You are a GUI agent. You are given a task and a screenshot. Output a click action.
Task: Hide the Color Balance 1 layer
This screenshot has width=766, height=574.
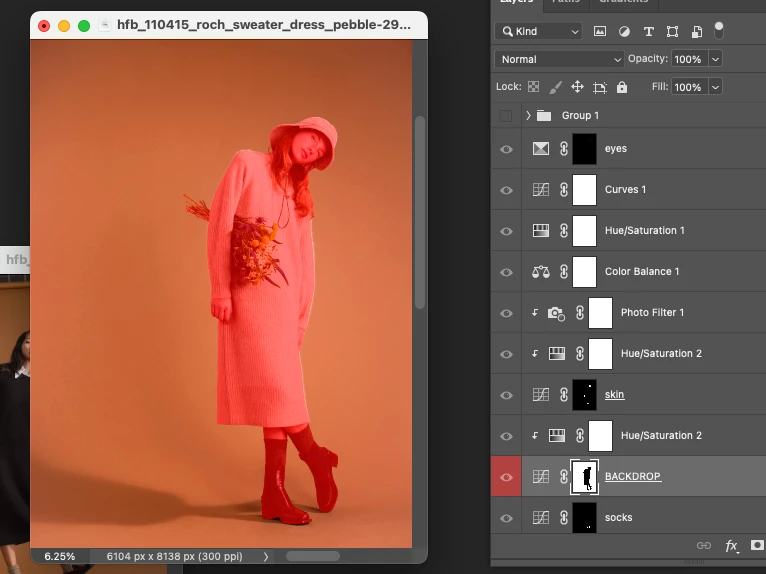coord(506,272)
